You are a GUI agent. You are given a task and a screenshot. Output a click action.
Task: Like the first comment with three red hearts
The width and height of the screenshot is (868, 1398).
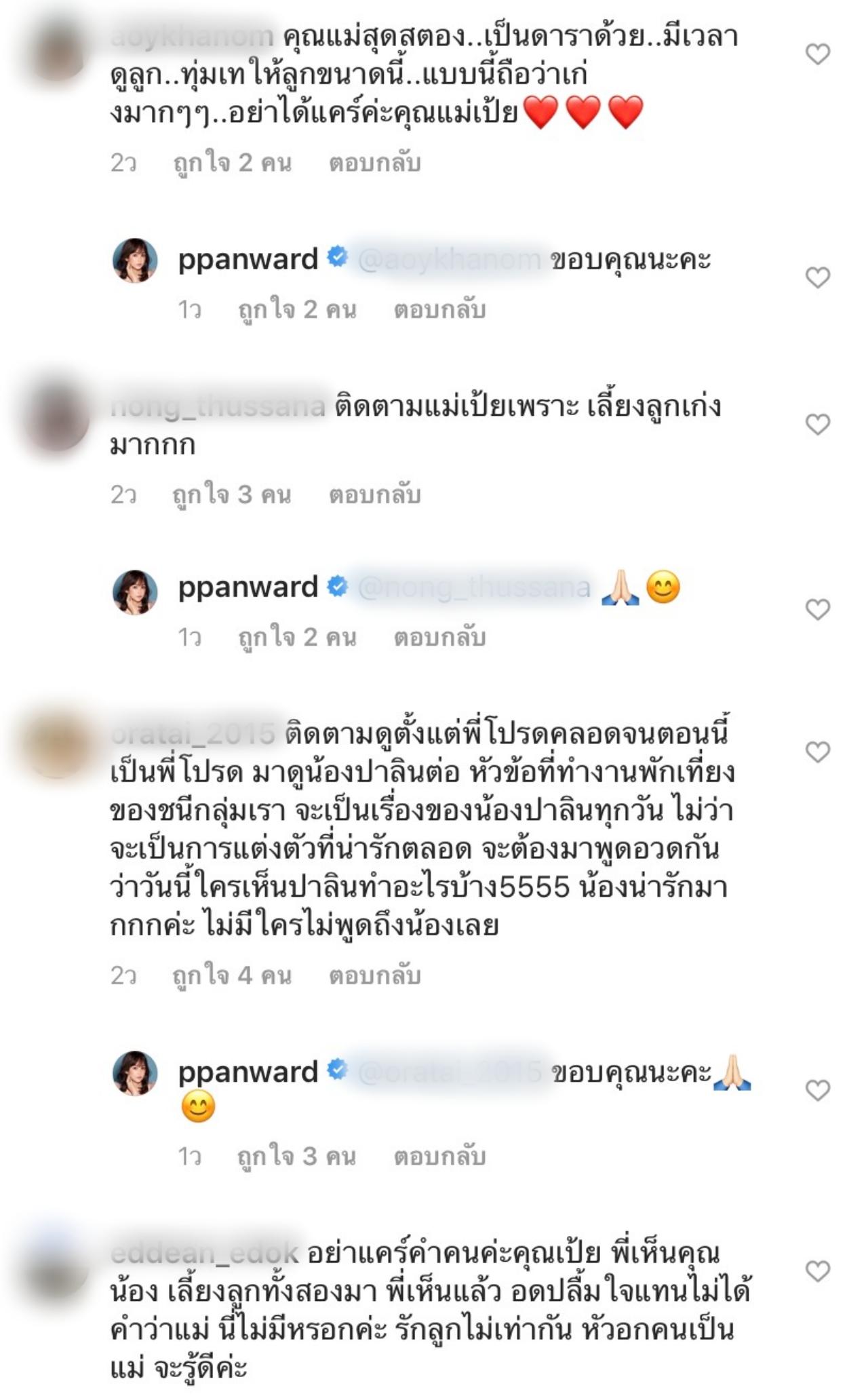pos(818,54)
